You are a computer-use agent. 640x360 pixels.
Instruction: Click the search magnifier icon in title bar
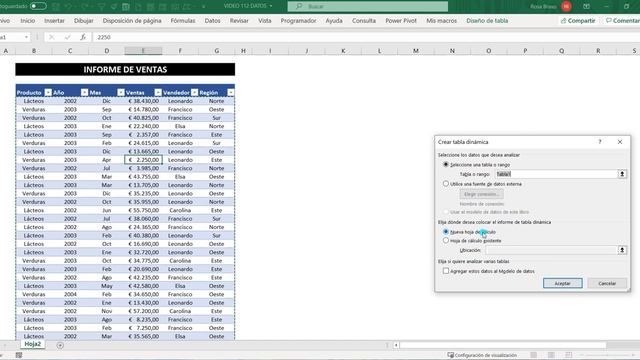point(299,7)
